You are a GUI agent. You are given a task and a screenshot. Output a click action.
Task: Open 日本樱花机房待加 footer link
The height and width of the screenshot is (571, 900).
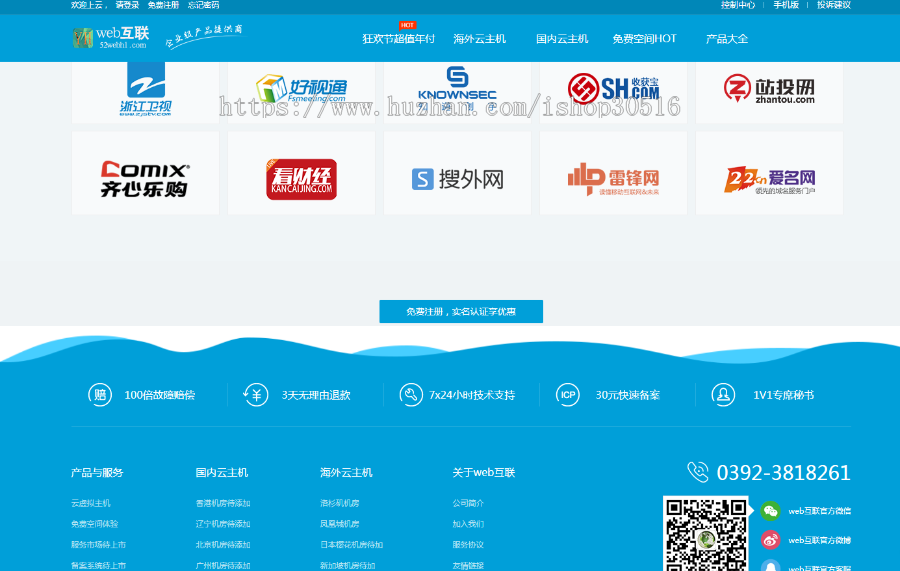pos(351,545)
